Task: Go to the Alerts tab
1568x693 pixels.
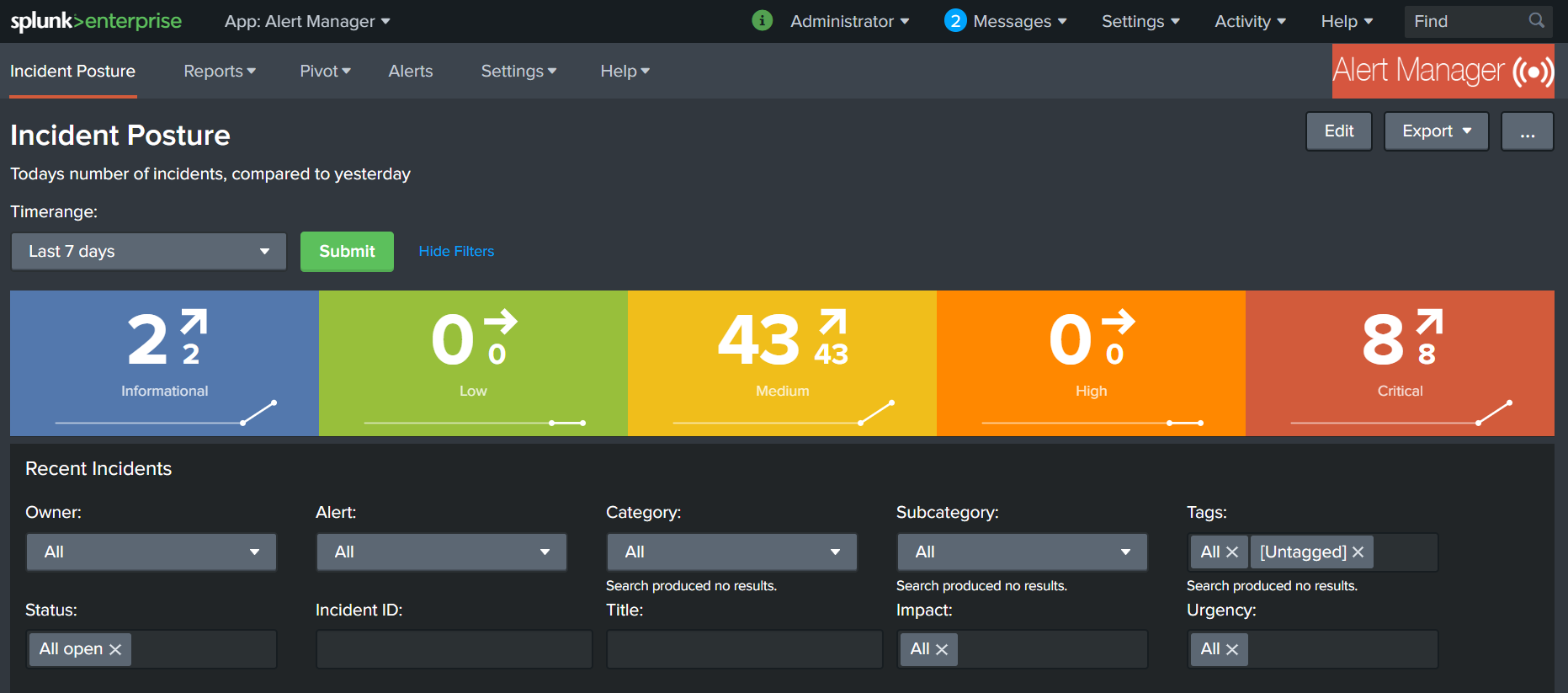Action: [x=411, y=72]
